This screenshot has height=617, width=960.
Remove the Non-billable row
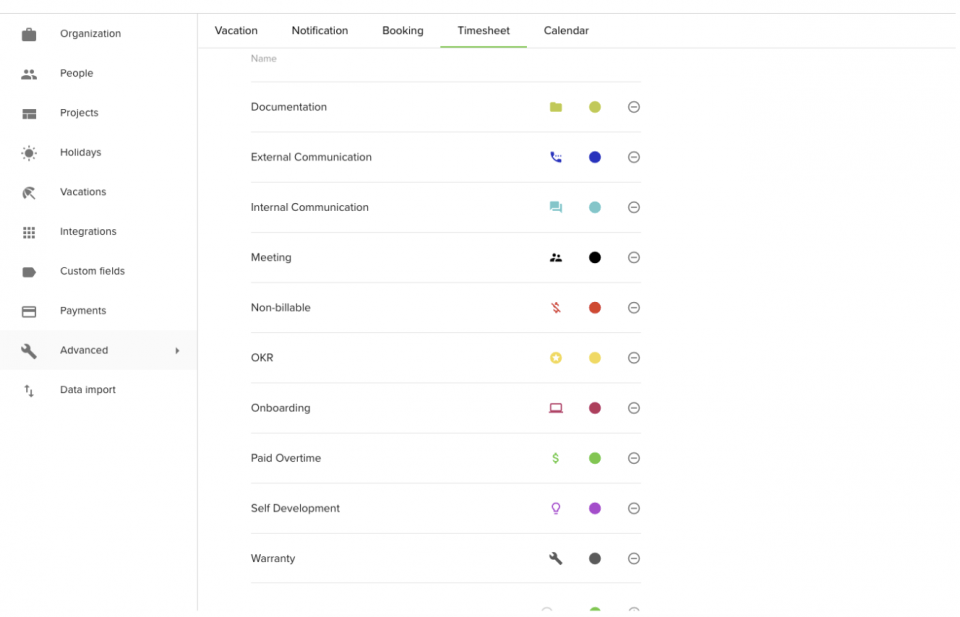pos(634,308)
